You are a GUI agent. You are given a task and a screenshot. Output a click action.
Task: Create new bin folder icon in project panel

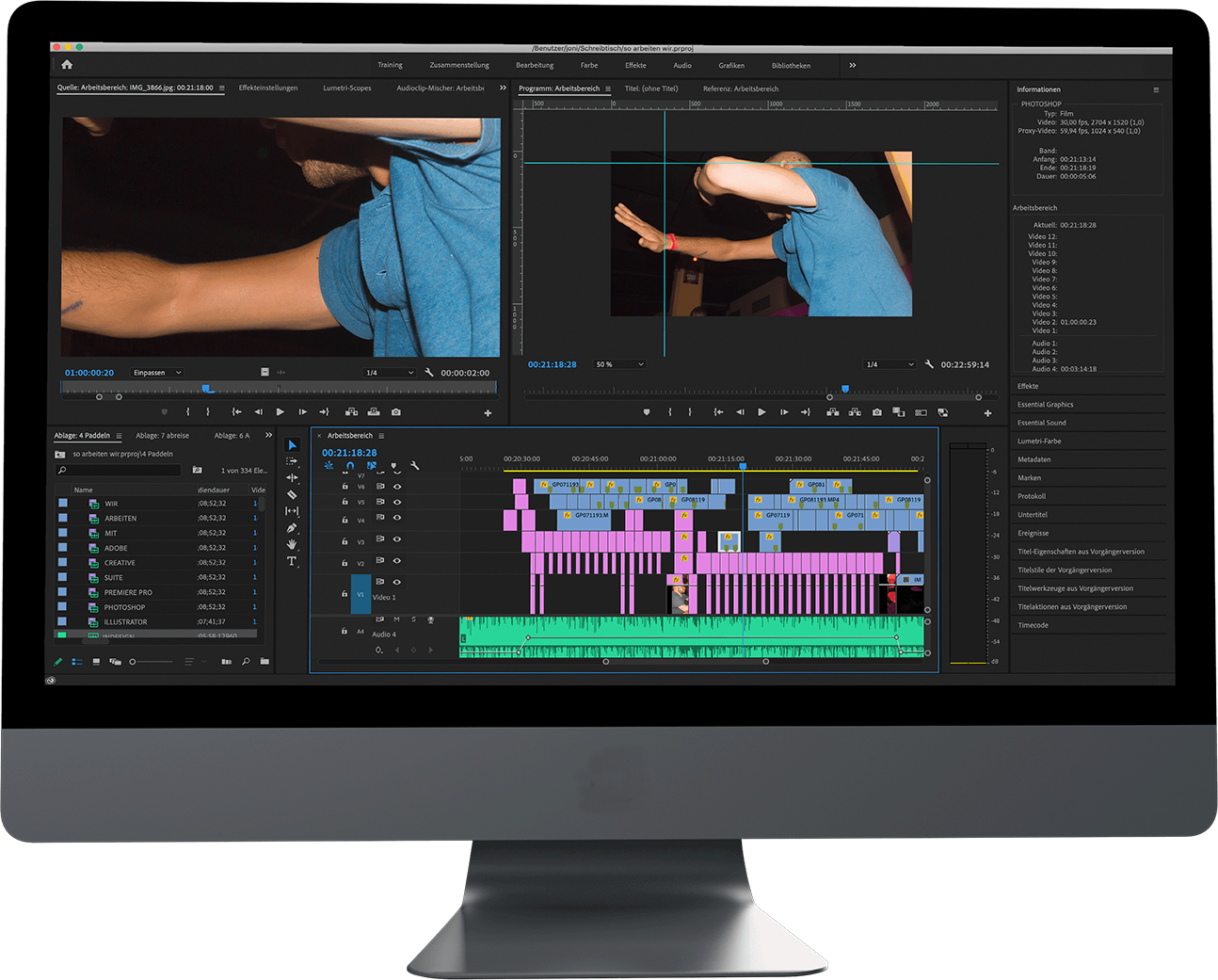264,662
